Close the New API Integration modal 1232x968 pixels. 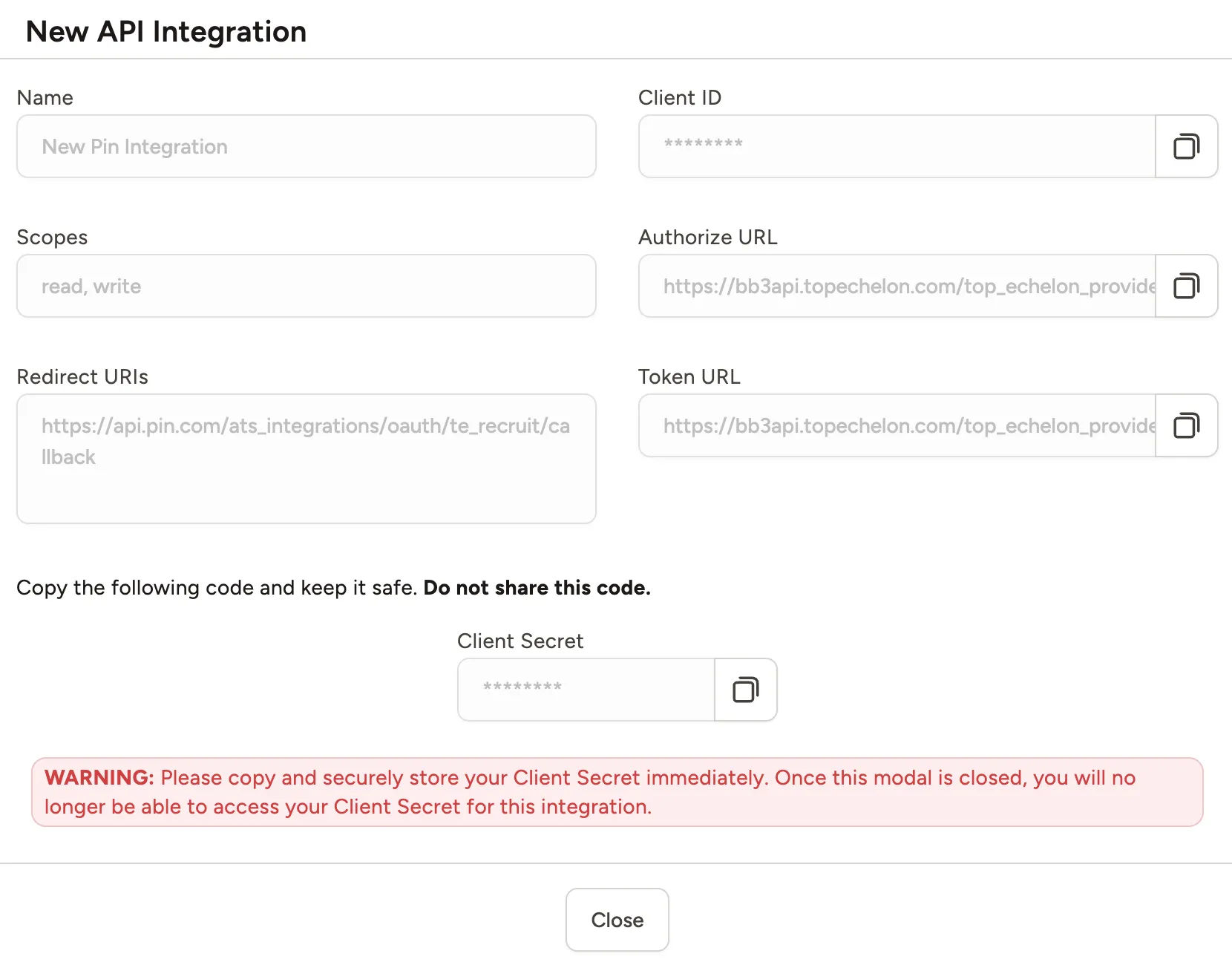617,920
